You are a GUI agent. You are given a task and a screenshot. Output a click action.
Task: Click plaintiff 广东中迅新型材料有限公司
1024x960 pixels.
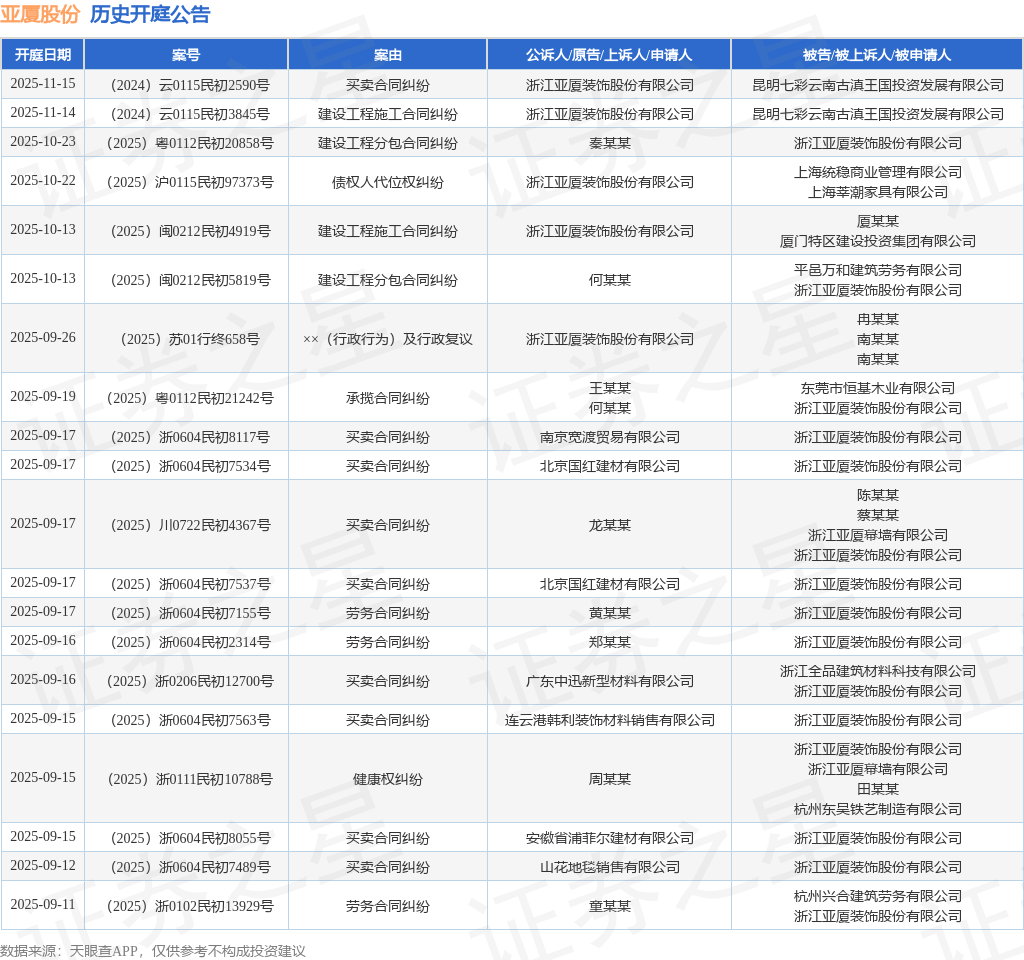[x=609, y=680]
